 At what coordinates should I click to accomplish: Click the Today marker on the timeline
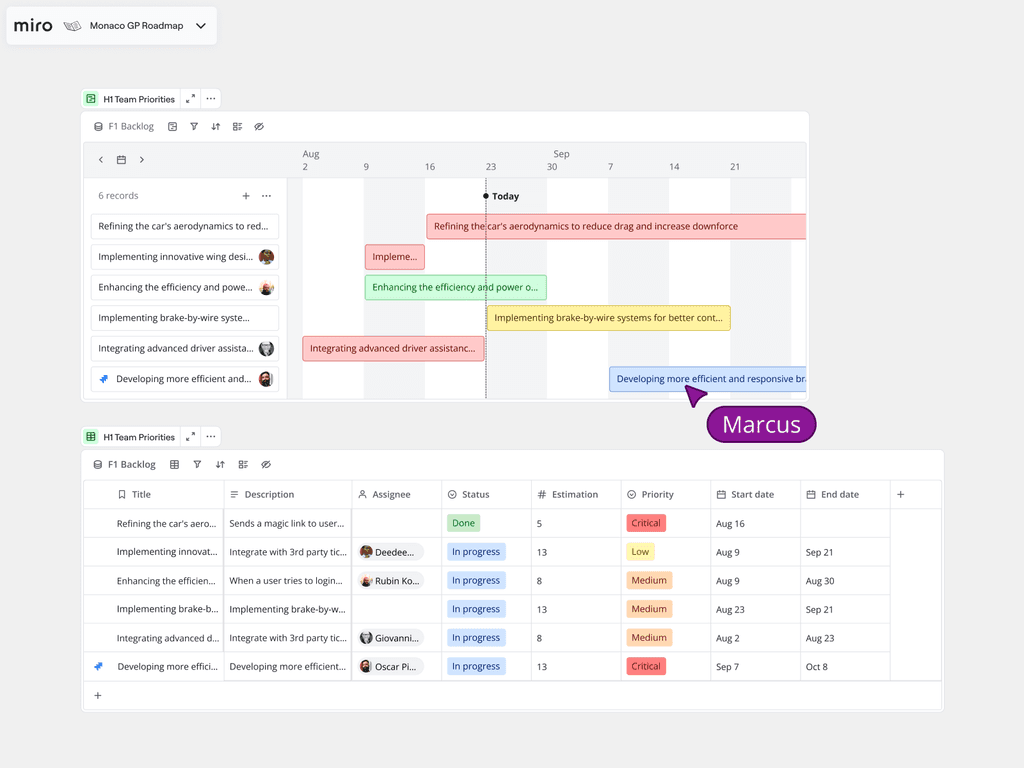[501, 196]
